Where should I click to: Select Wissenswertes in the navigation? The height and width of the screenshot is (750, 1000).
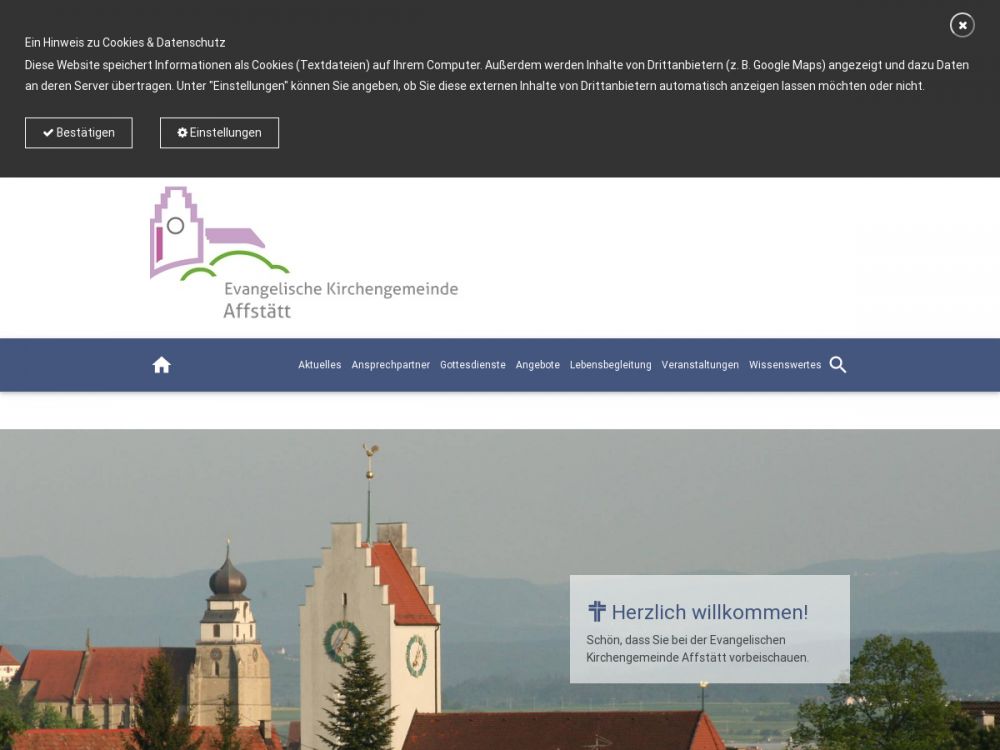[x=785, y=365]
